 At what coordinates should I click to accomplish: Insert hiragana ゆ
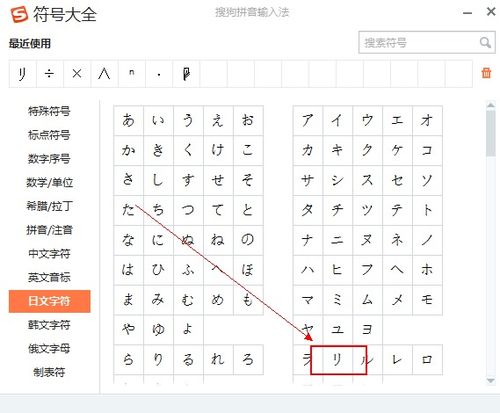click(158, 330)
